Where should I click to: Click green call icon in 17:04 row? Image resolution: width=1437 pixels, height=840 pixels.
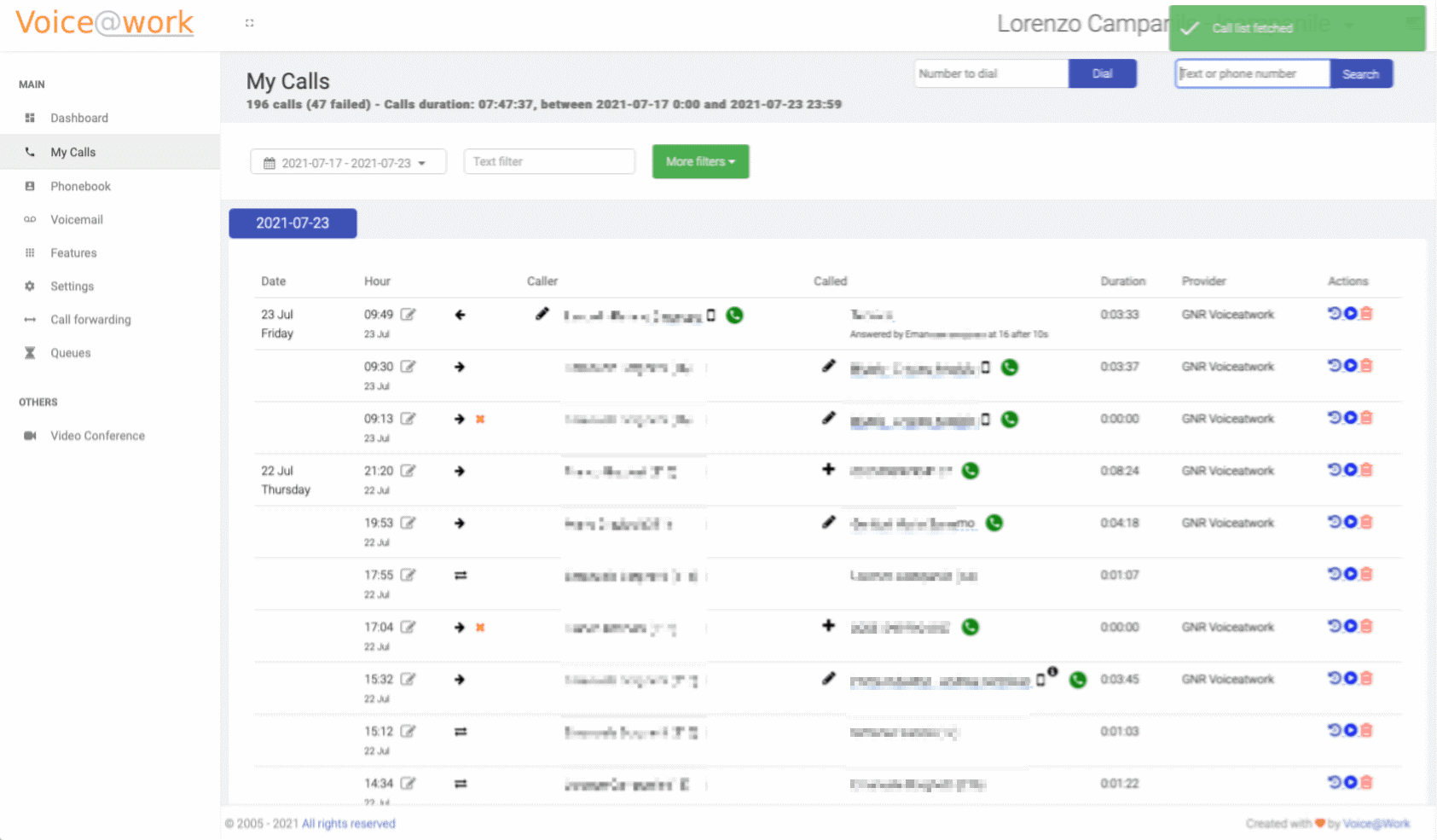[971, 627]
